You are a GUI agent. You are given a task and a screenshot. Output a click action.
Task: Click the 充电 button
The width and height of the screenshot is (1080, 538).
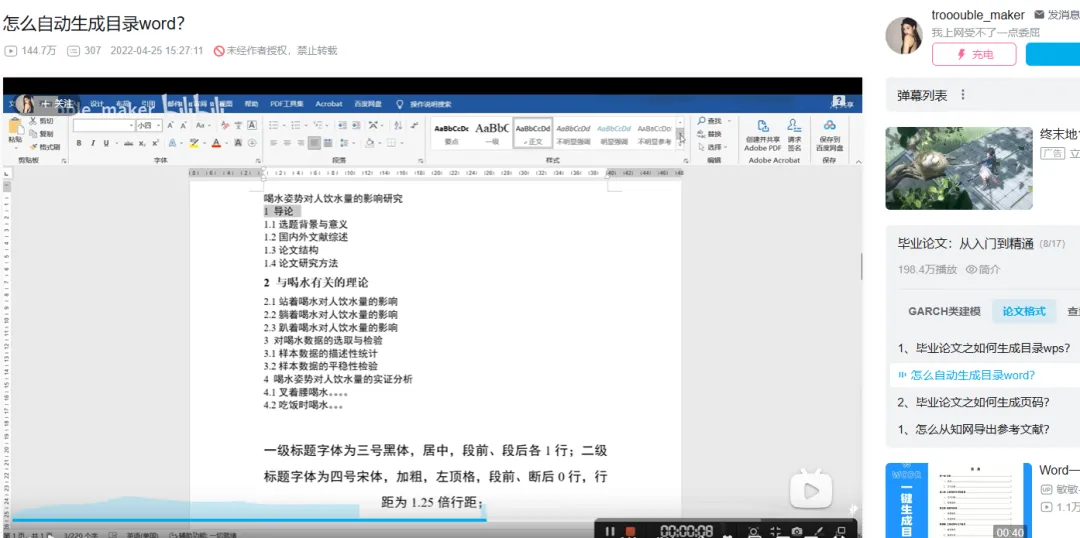pos(974,54)
